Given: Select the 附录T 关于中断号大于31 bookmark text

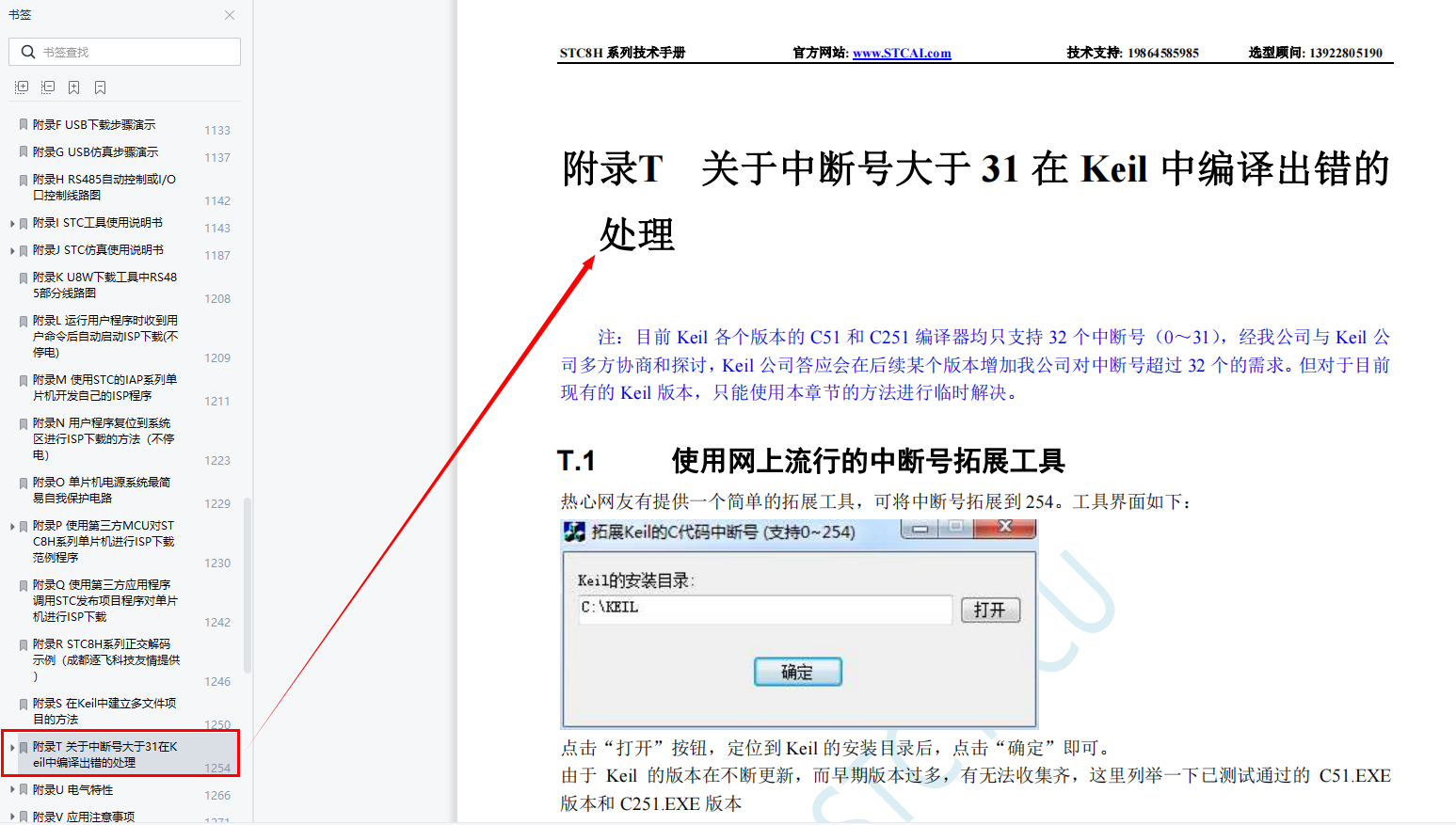Looking at the screenshot, I should pos(104,754).
